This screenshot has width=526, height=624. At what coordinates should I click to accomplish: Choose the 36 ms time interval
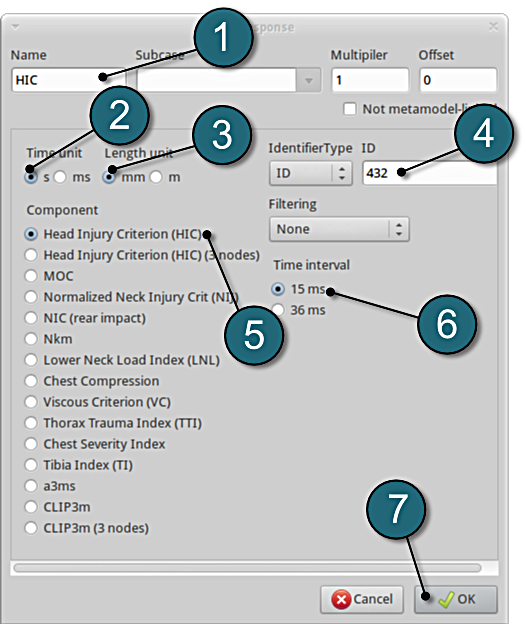tap(278, 310)
